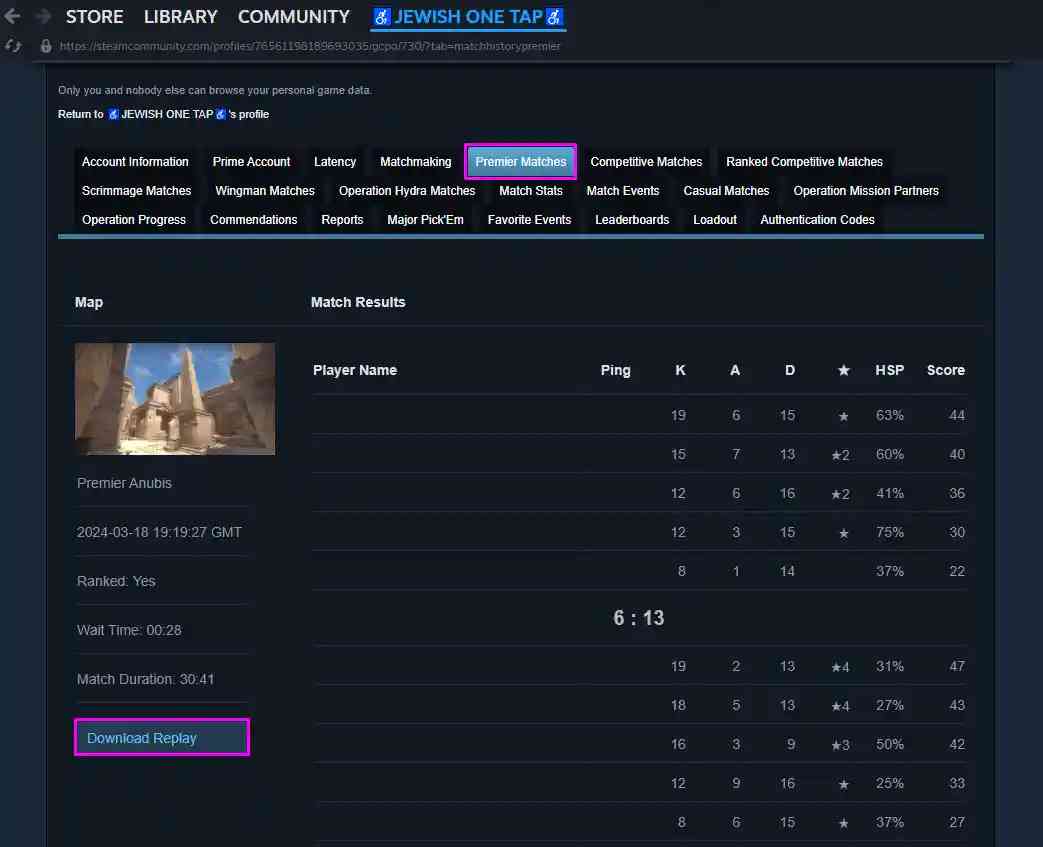1043x847 pixels.
Task: Open the Account Information tab
Action: tap(135, 162)
